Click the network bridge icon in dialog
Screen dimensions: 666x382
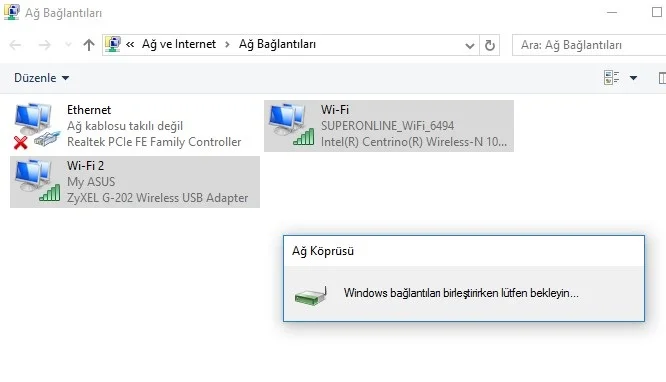point(311,295)
